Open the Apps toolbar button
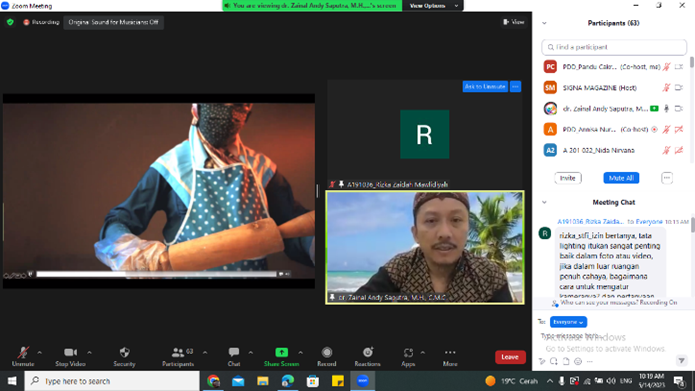 (408, 356)
